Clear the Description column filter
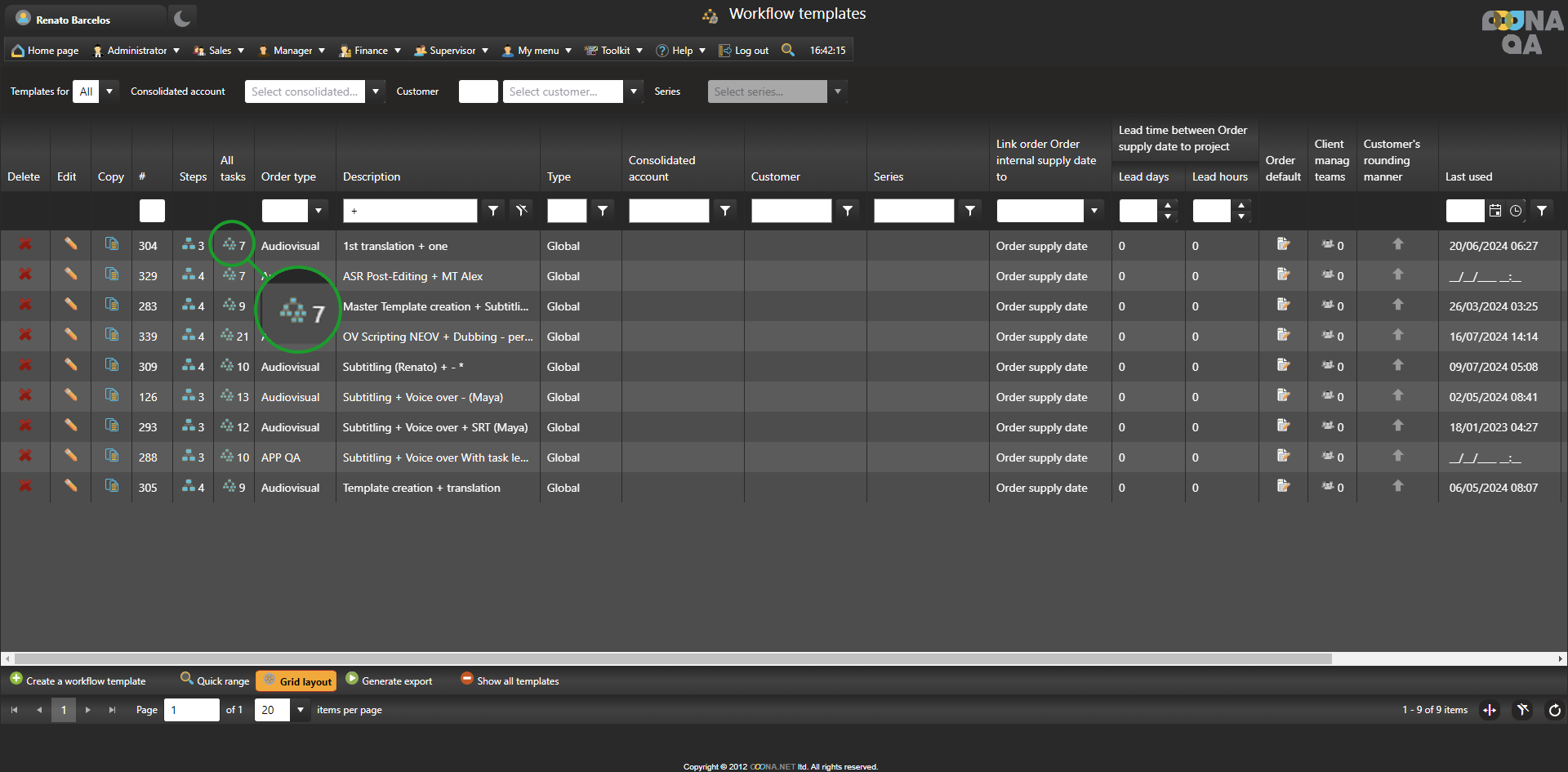 (x=521, y=211)
